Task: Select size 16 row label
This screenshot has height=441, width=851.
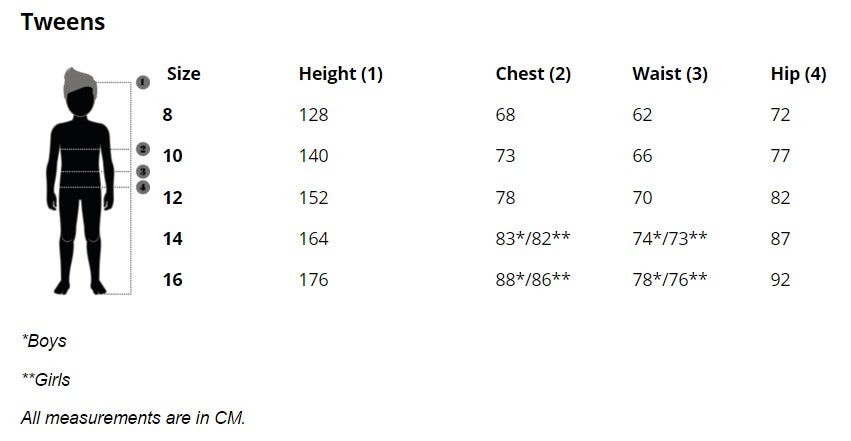Action: point(172,280)
